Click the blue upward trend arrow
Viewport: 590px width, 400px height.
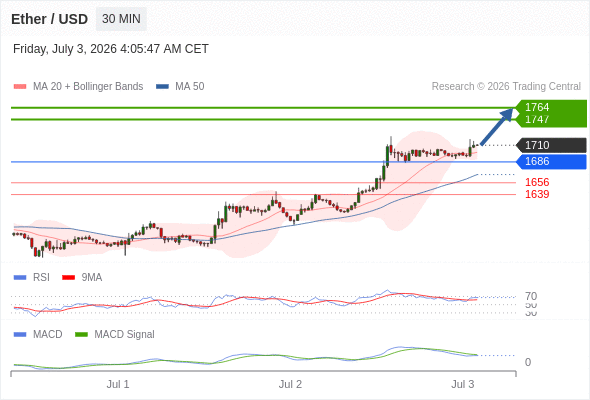coord(497,126)
